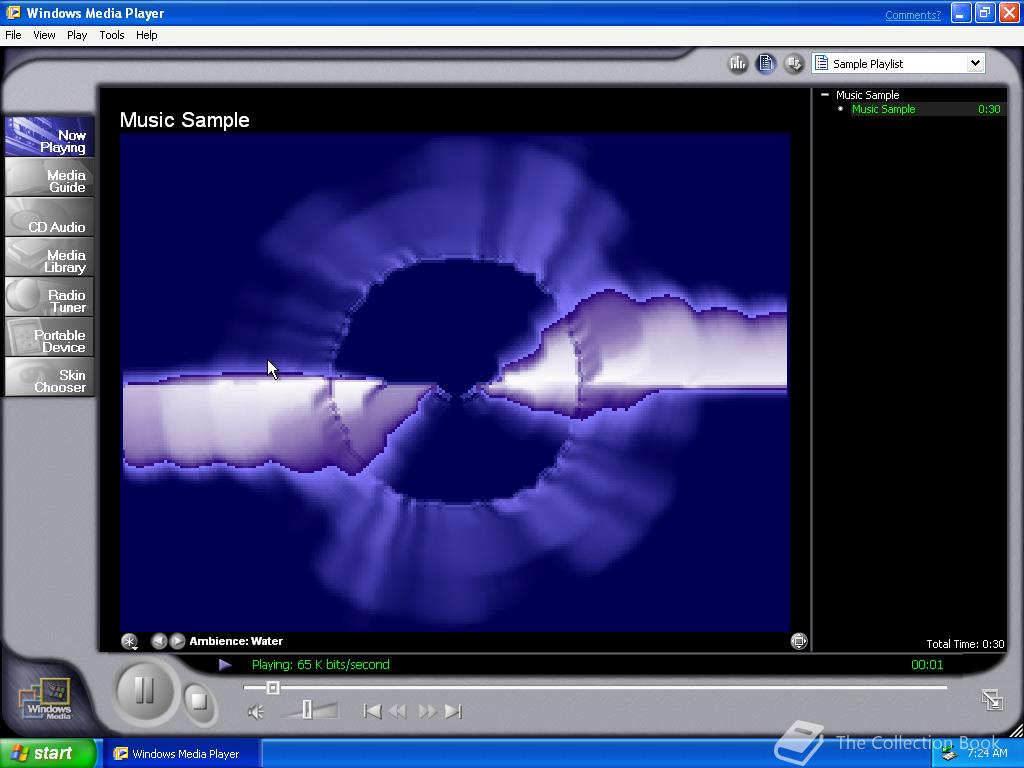Switch to compact skin mode
This screenshot has width=1024, height=768.
pos(992,699)
